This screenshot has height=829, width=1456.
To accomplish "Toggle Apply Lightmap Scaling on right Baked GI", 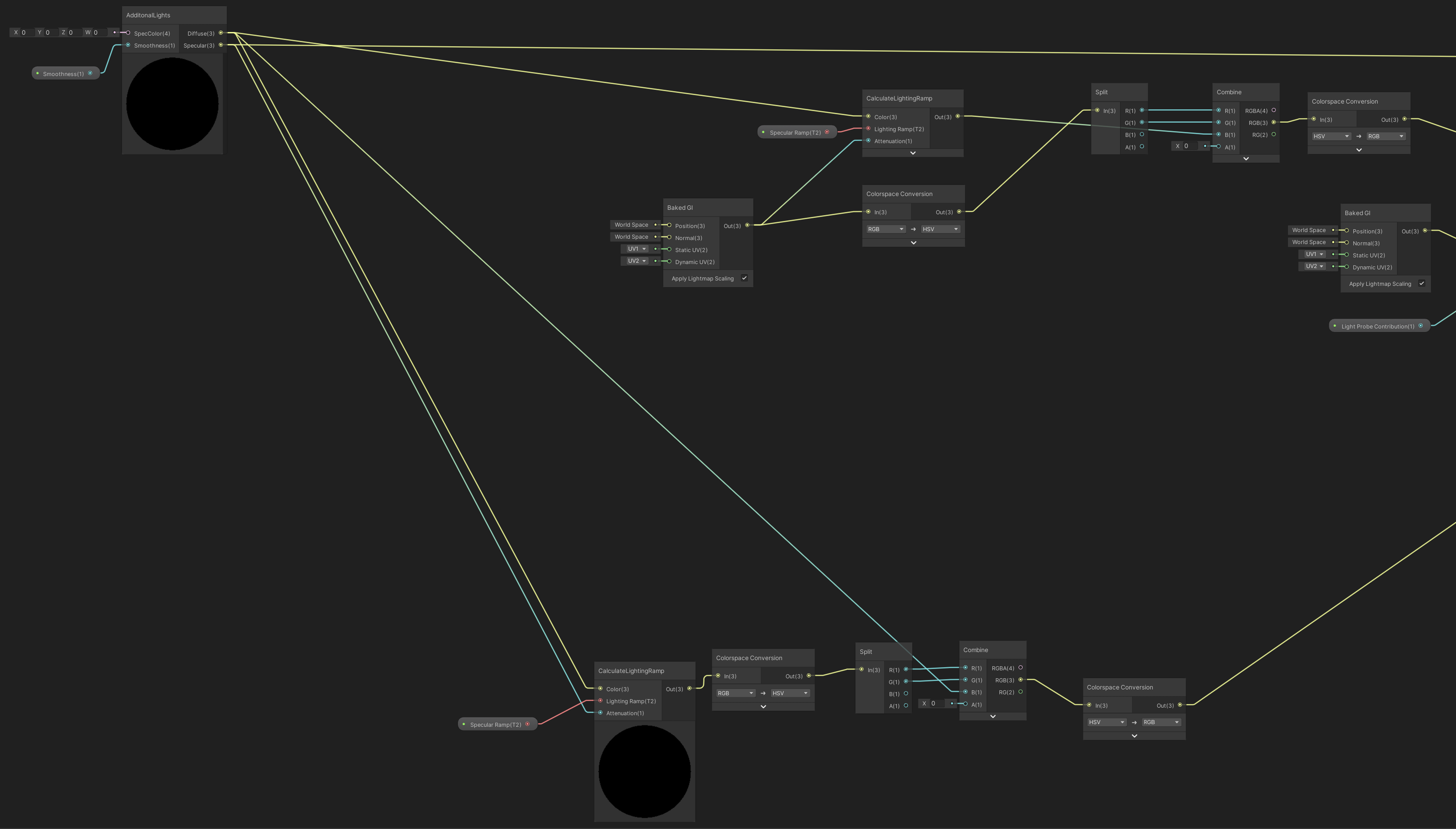I will [x=1422, y=284].
